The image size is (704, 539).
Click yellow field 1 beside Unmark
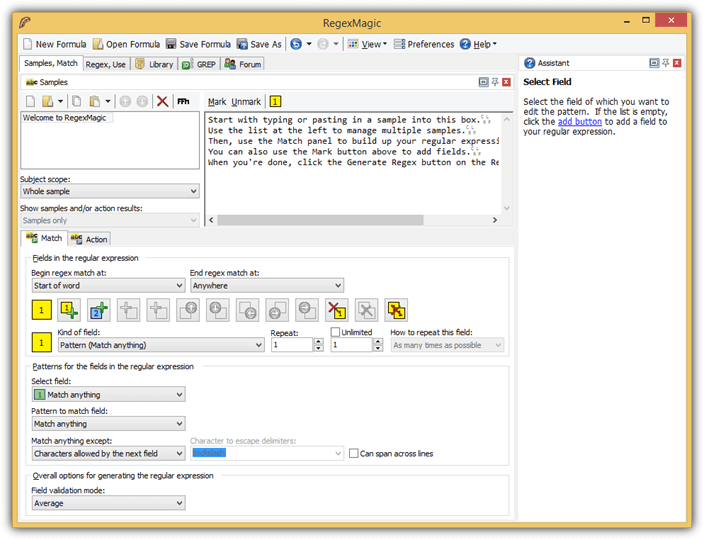pyautogui.click(x=275, y=102)
